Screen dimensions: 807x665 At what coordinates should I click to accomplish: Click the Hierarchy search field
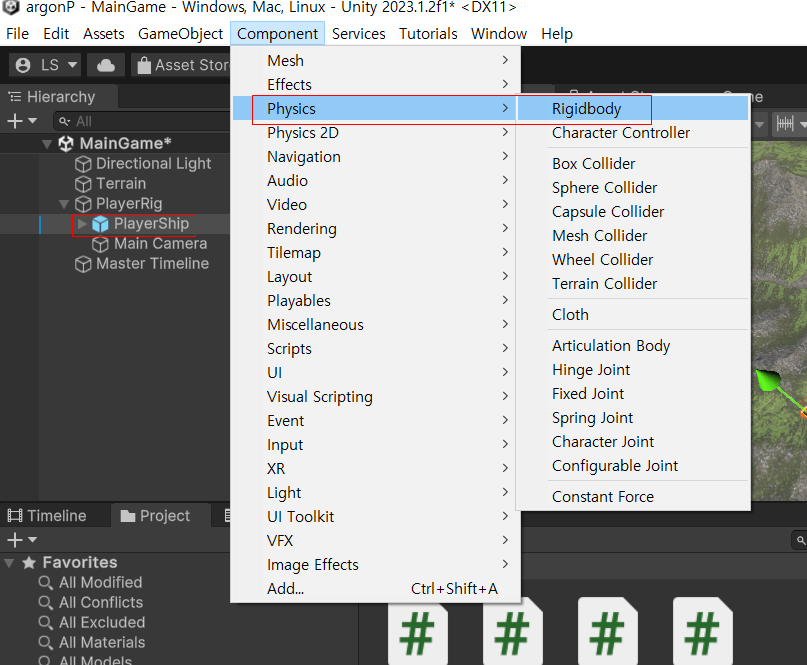[x=143, y=121]
